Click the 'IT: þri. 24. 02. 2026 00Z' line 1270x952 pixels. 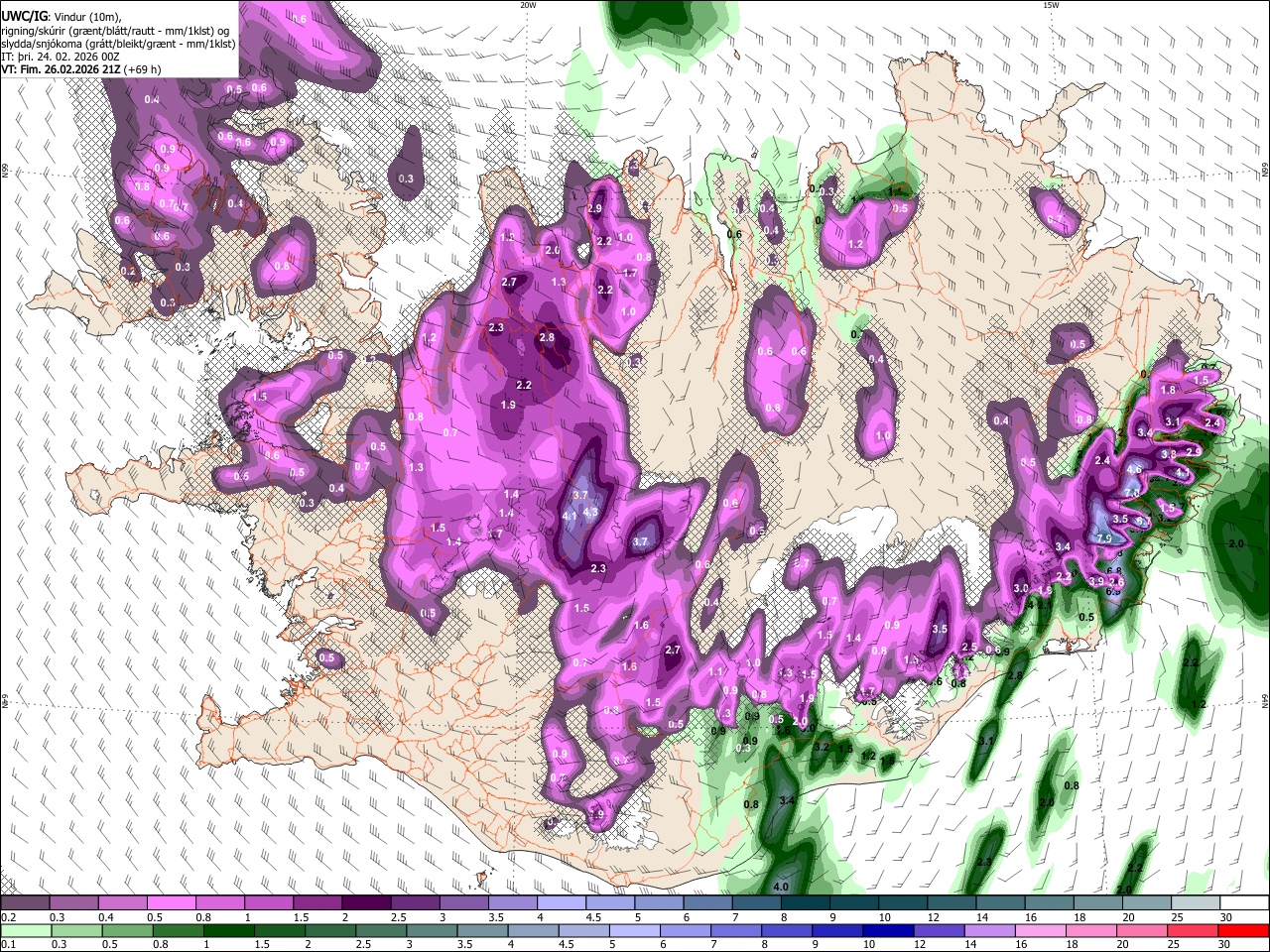[x=60, y=57]
